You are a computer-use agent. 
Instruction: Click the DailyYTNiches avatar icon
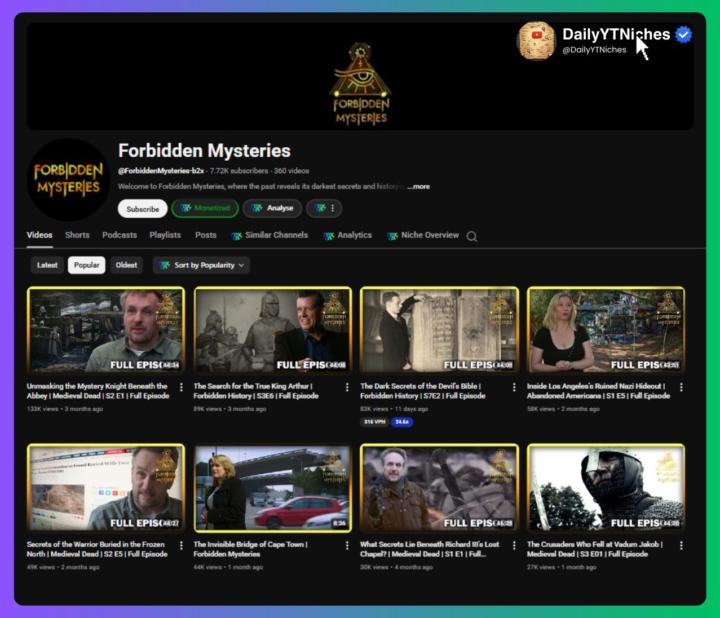coord(536,40)
